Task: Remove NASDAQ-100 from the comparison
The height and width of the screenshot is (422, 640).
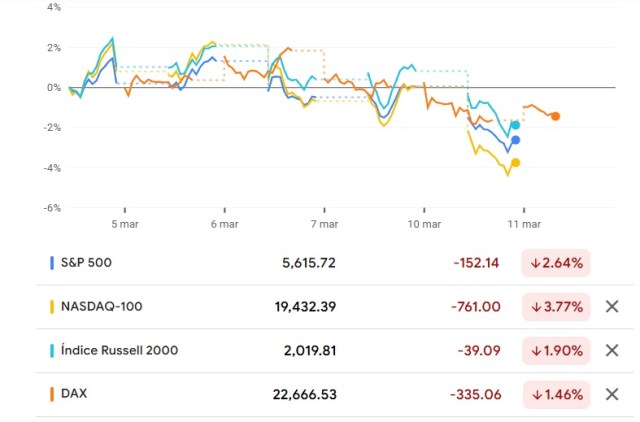Action: click(x=612, y=307)
